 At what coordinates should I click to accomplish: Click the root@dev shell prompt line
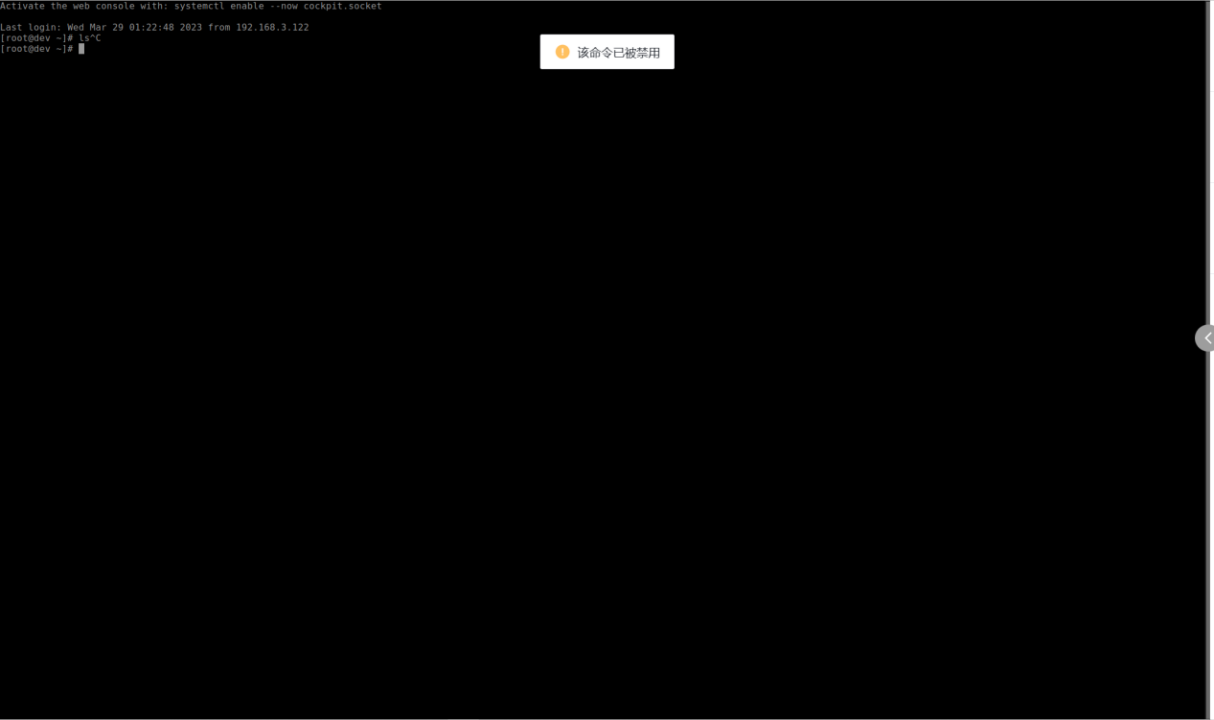click(x=37, y=48)
